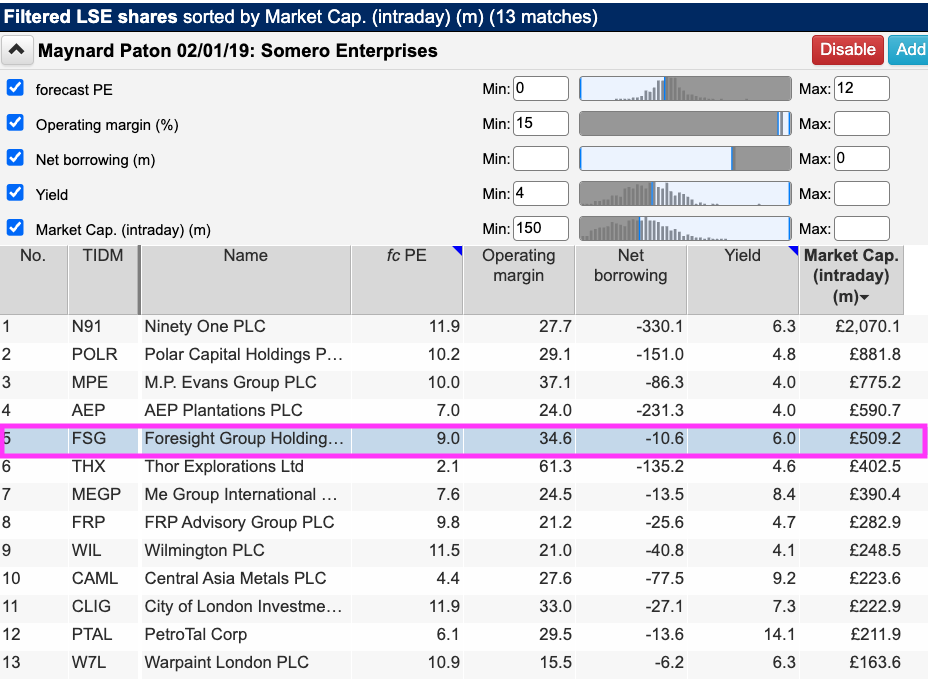Uncheck the Net borrowing (m) checkbox
This screenshot has height=685, width=928.
(15, 157)
